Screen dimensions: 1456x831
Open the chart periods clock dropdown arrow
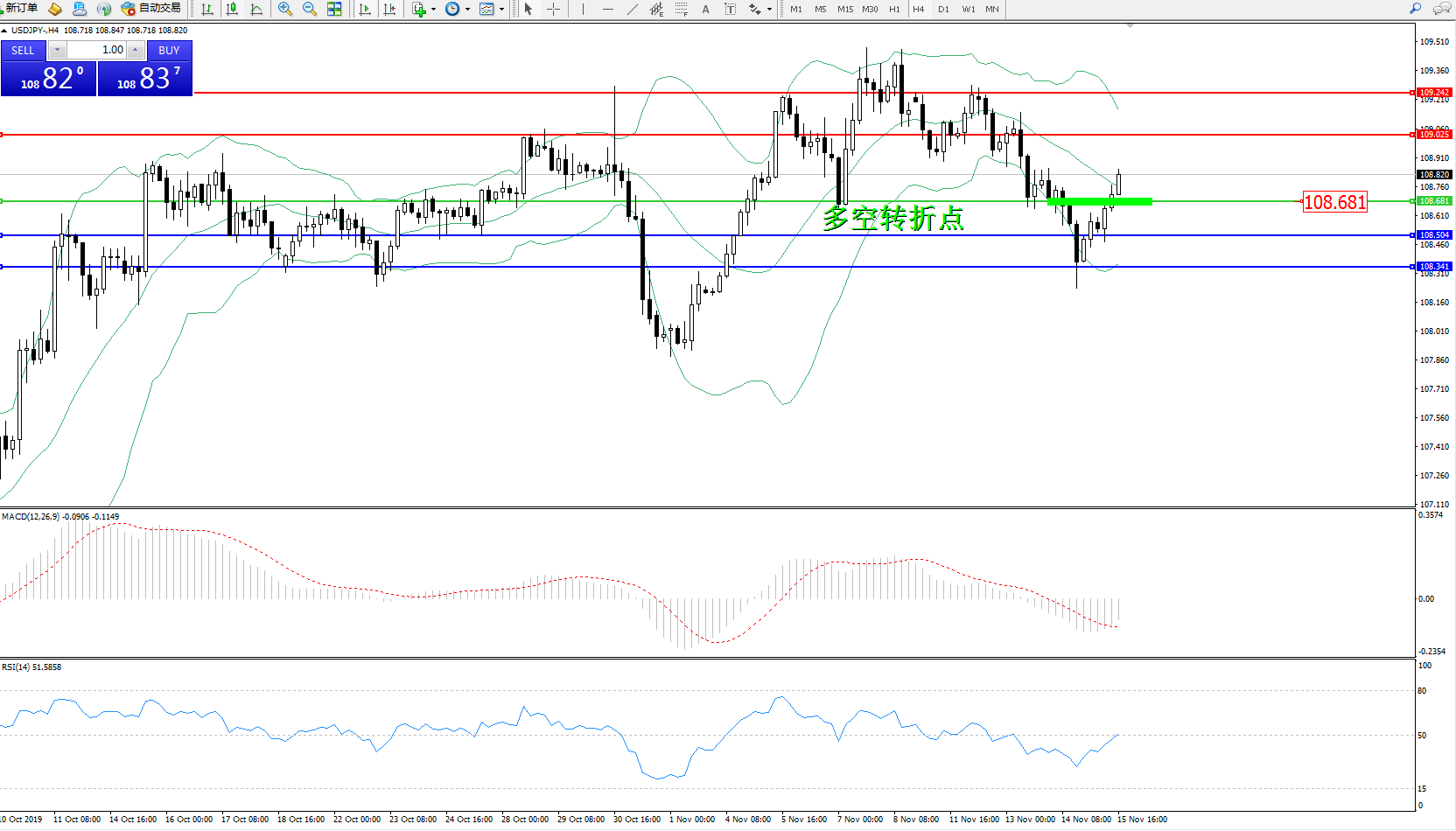[x=467, y=10]
